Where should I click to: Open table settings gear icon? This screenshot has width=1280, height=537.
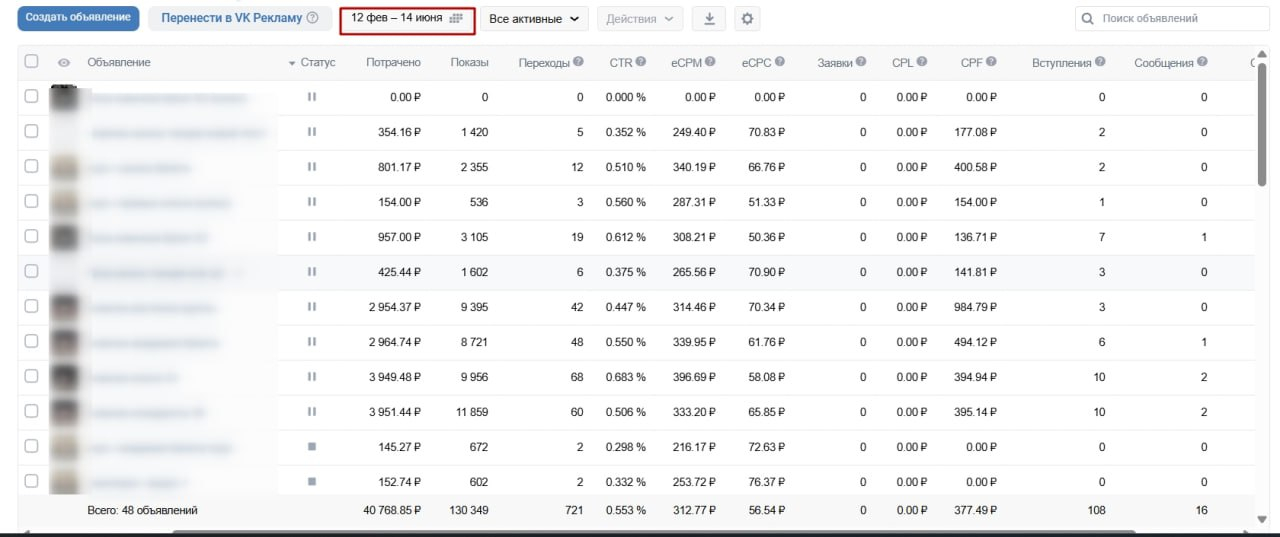747,19
